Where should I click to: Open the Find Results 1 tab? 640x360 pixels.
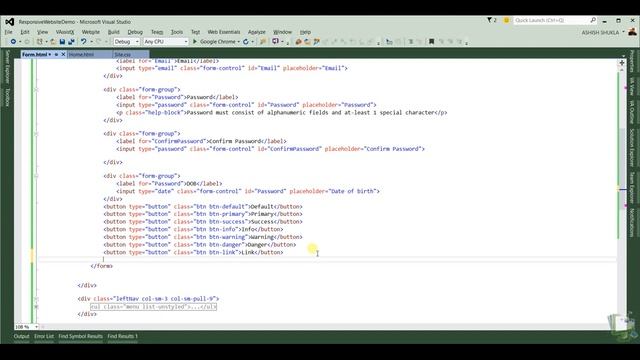122,336
